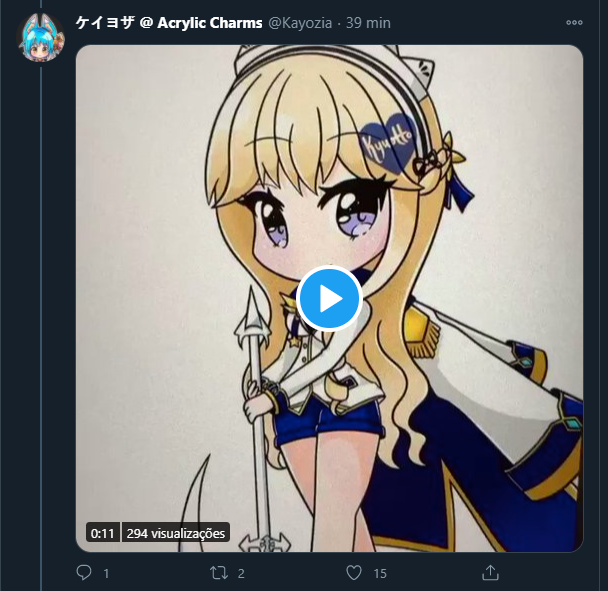
Task: Open the share tweet icon
Action: (490, 572)
